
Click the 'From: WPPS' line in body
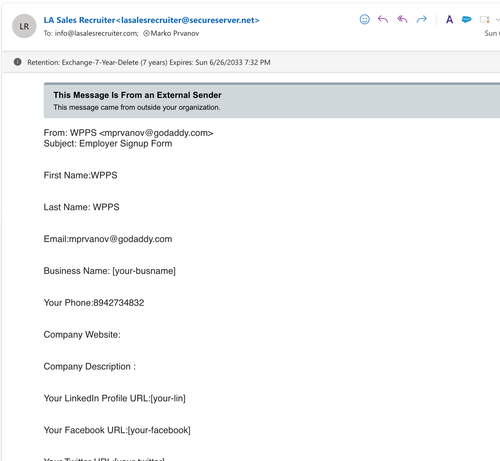click(128, 133)
